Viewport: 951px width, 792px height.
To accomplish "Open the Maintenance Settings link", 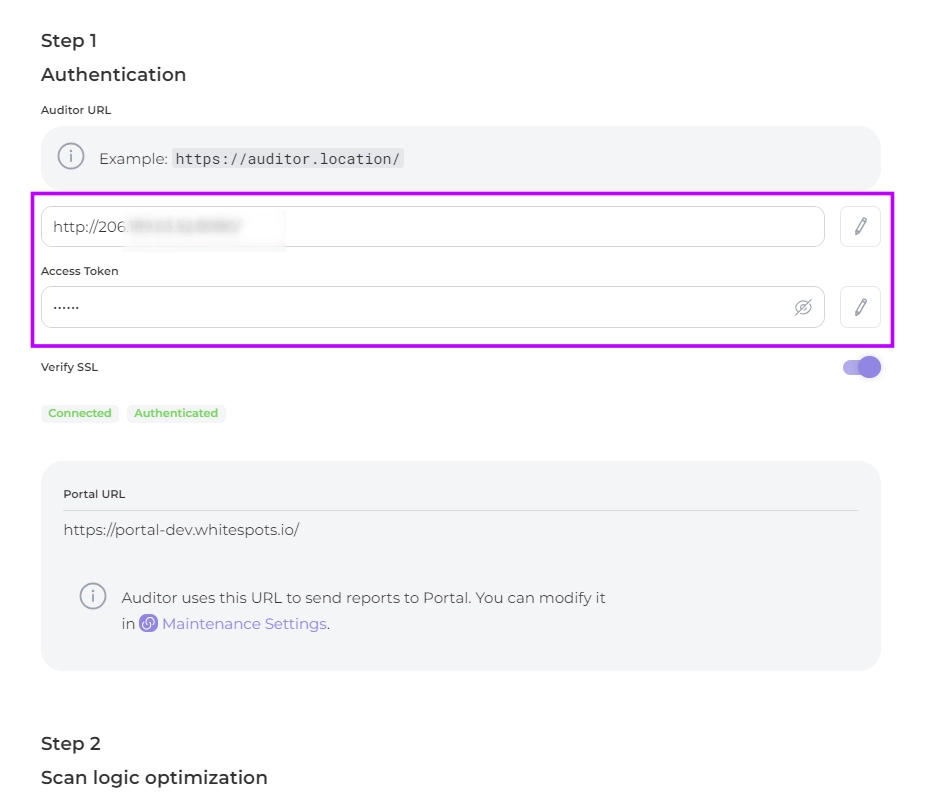I will [x=244, y=623].
